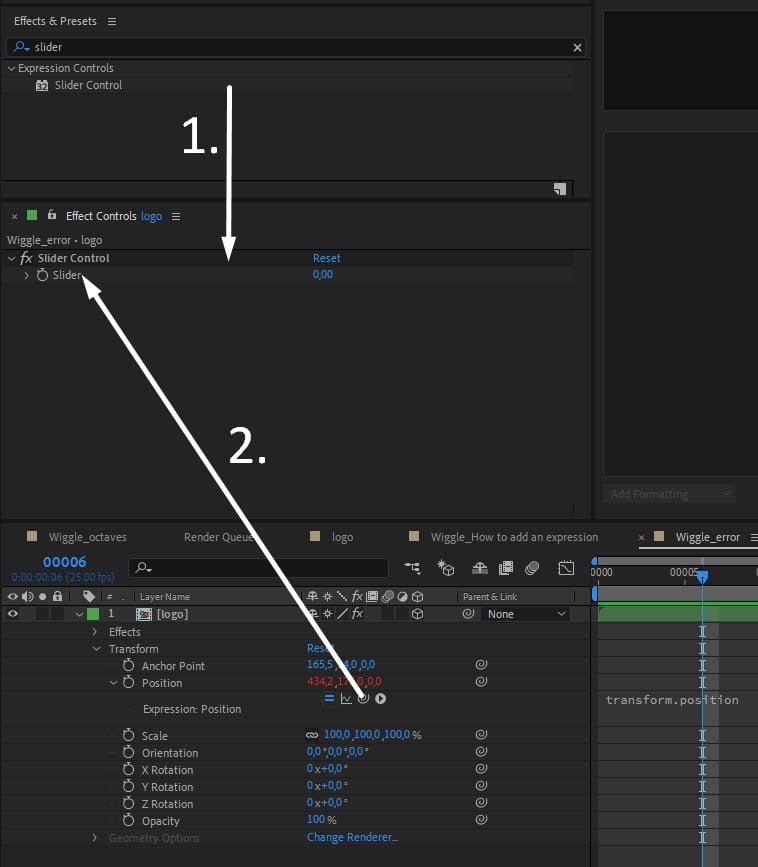Toggle the logo layer 3D Layer switch
Screen dimensions: 758x867
coord(417,614)
